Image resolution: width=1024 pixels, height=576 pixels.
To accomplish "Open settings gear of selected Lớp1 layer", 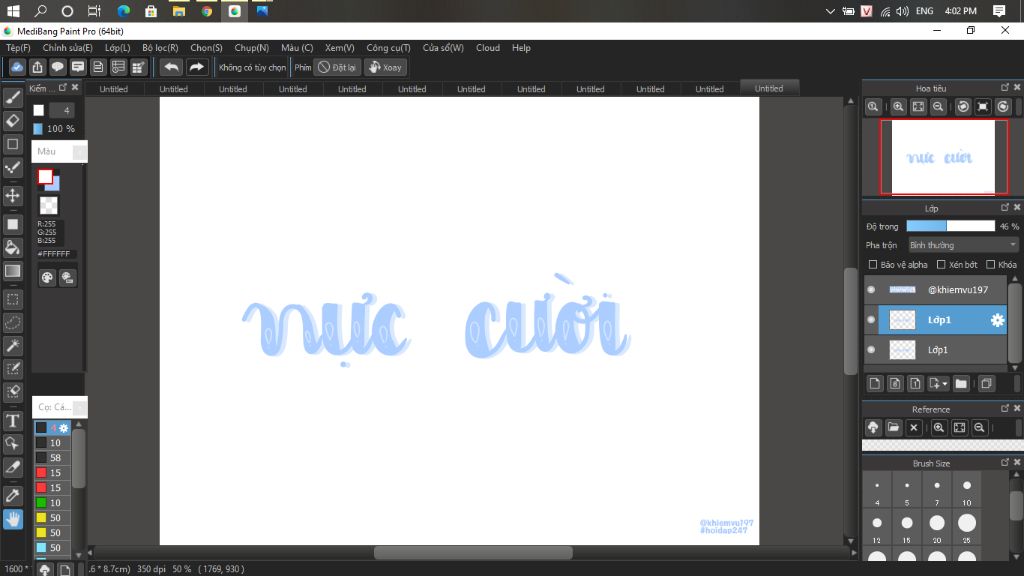I will pyautogui.click(x=997, y=320).
